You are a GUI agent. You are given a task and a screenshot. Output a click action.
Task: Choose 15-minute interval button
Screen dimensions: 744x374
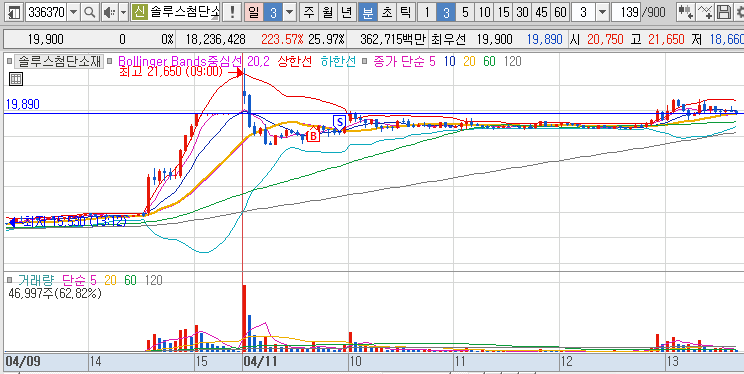pos(503,12)
